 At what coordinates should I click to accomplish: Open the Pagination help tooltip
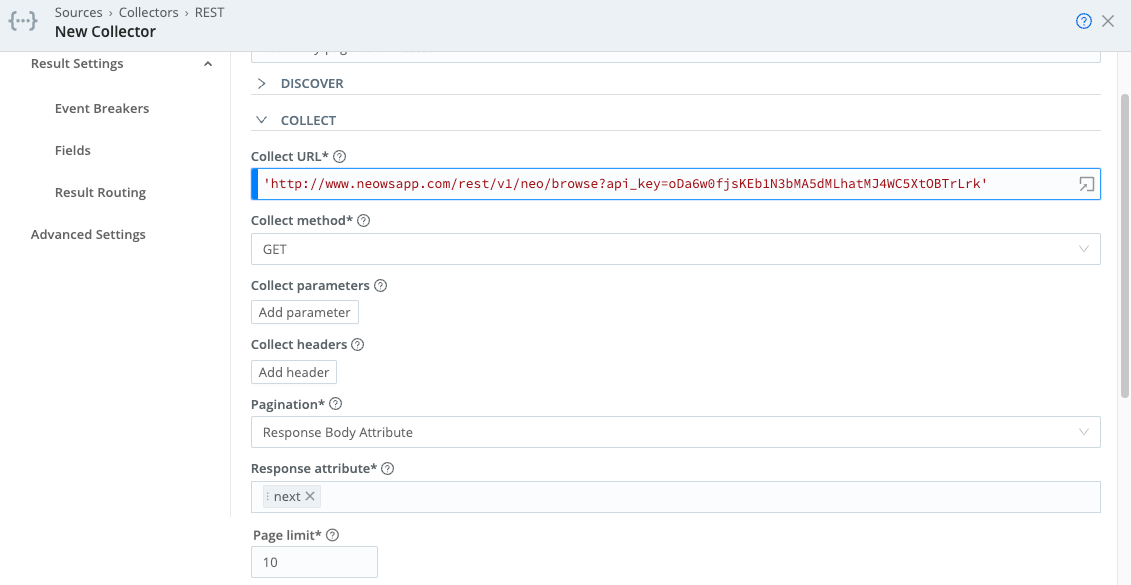tap(334, 403)
